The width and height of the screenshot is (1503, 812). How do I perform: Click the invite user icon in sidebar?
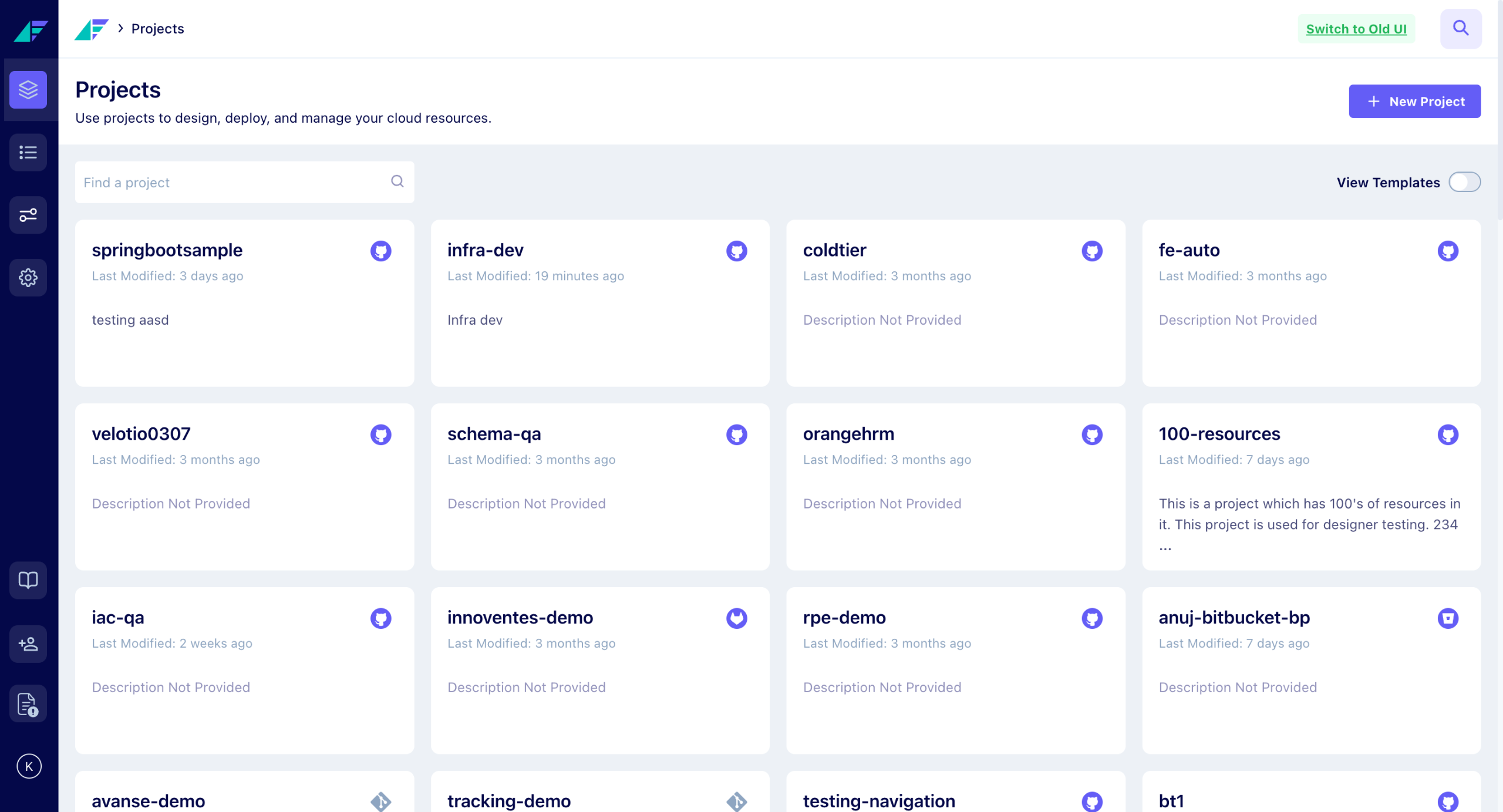[28, 644]
